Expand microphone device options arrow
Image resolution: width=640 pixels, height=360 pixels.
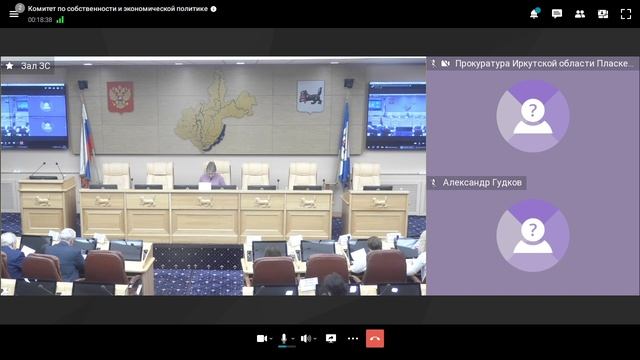[293, 339]
